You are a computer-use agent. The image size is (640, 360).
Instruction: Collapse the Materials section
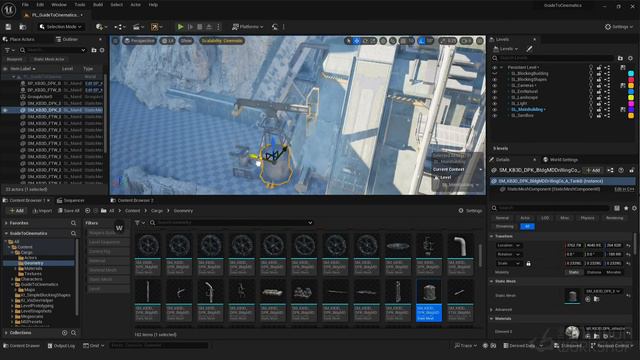491,319
